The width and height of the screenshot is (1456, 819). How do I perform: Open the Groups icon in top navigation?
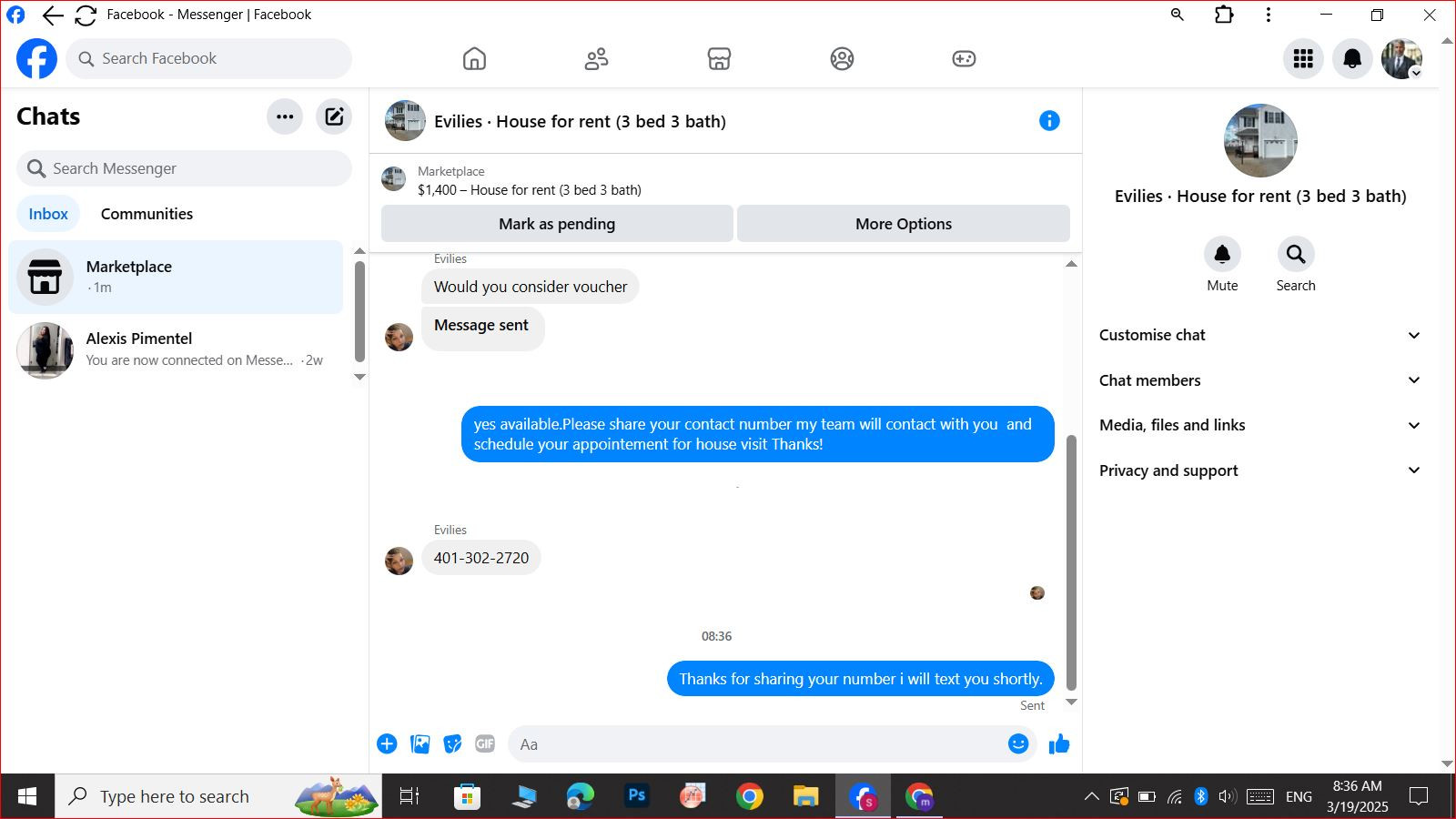point(842,59)
